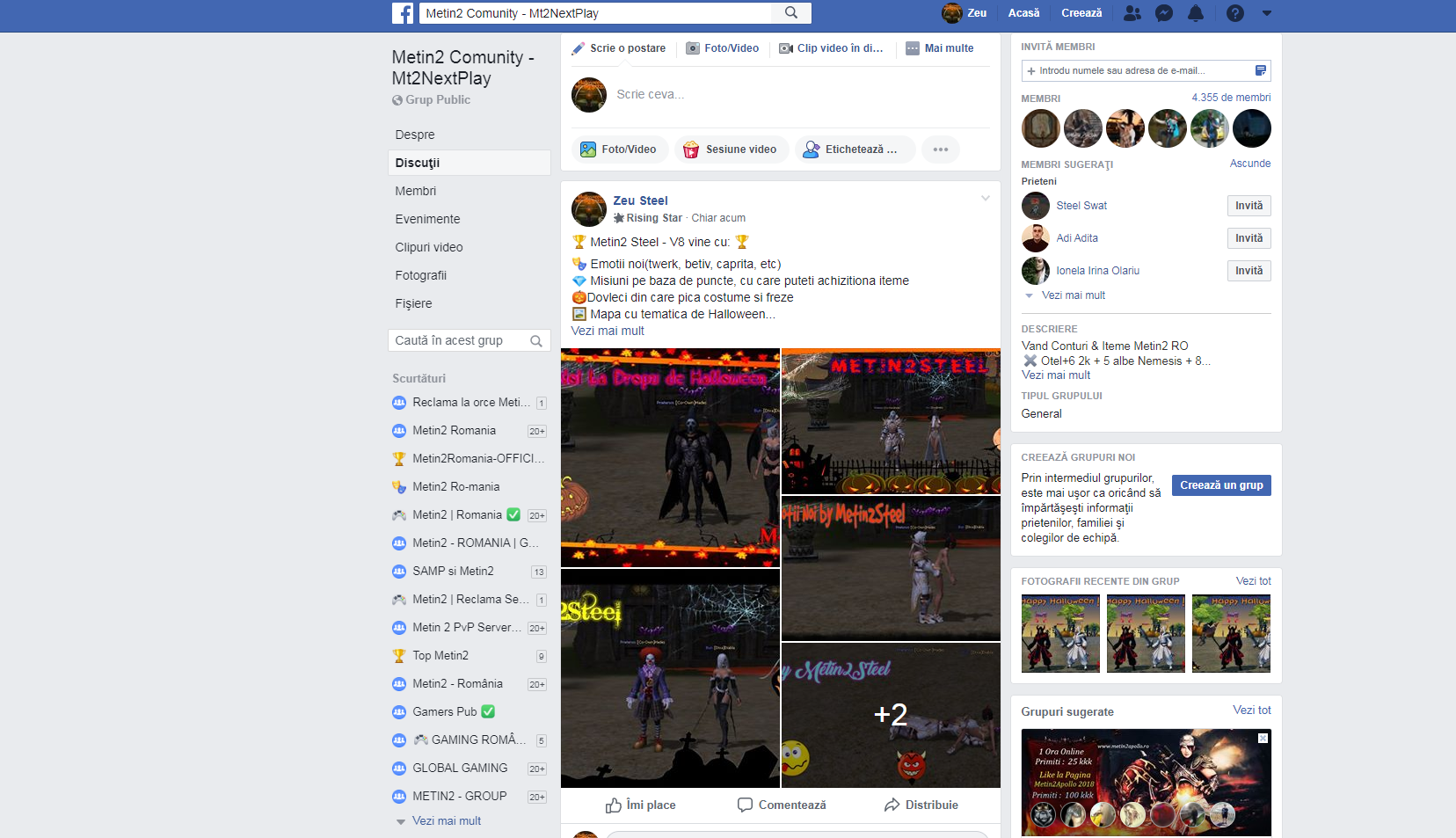Open the help question mark icon
Image resolution: width=1456 pixels, height=838 pixels.
(1235, 13)
